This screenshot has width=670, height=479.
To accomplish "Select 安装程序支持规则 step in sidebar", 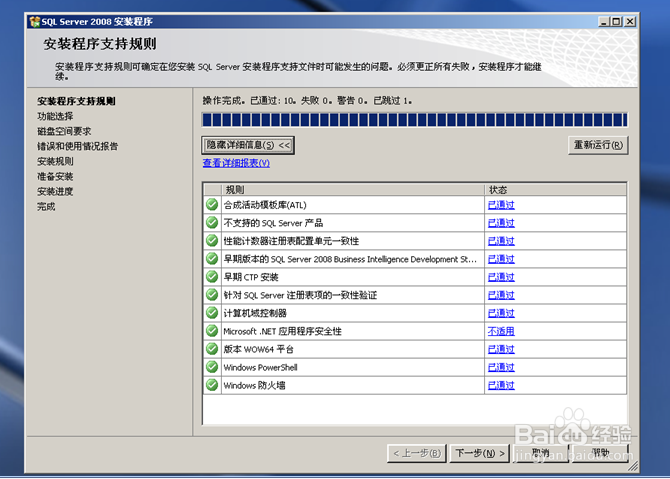I will click(x=76, y=101).
